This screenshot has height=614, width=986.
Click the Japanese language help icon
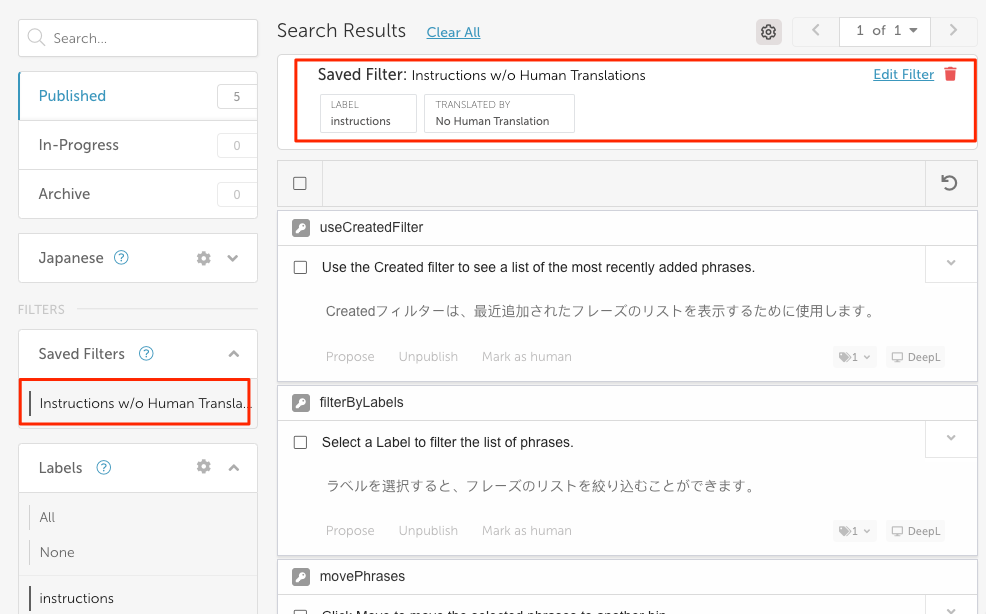(x=121, y=258)
